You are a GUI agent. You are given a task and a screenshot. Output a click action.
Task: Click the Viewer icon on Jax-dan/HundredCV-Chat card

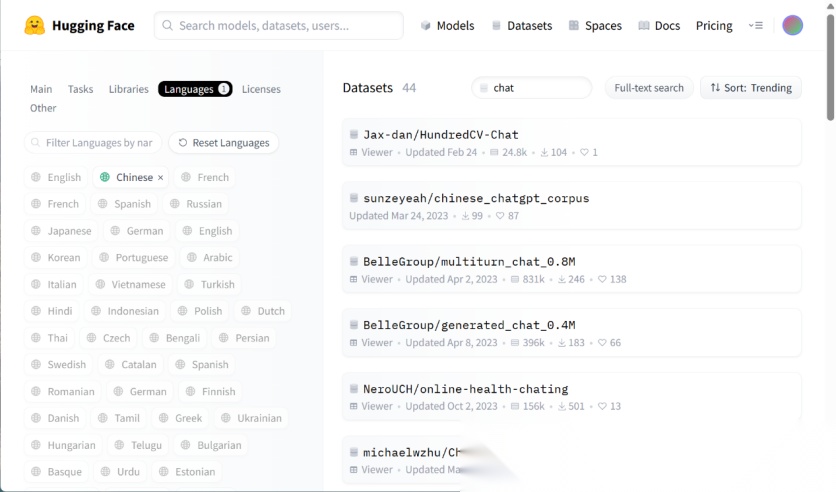coord(353,152)
